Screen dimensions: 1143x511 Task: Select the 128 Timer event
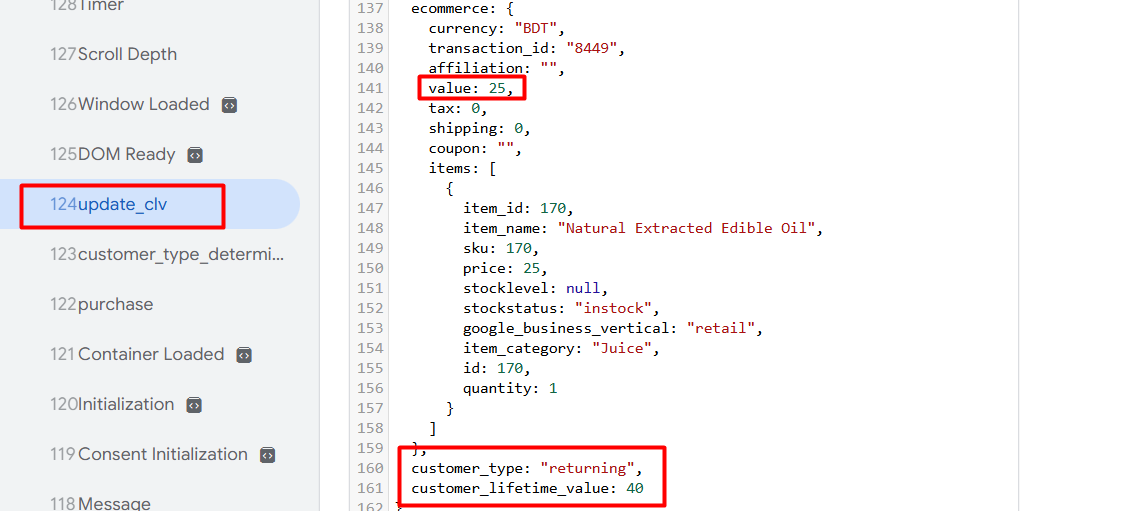pos(88,6)
